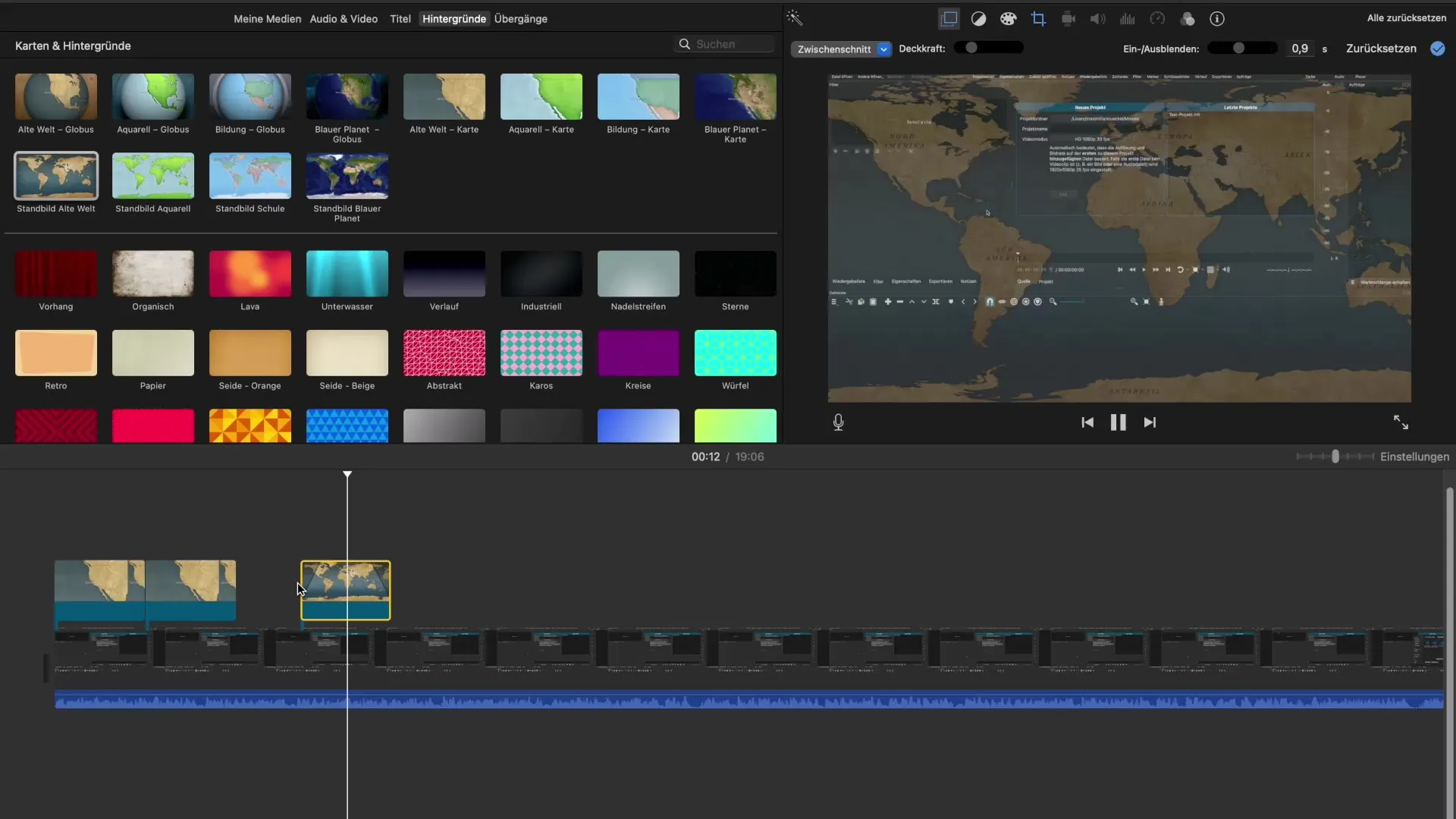The image size is (1456, 819).
Task: Click the magic wand auto-enhance icon
Action: tap(794, 18)
